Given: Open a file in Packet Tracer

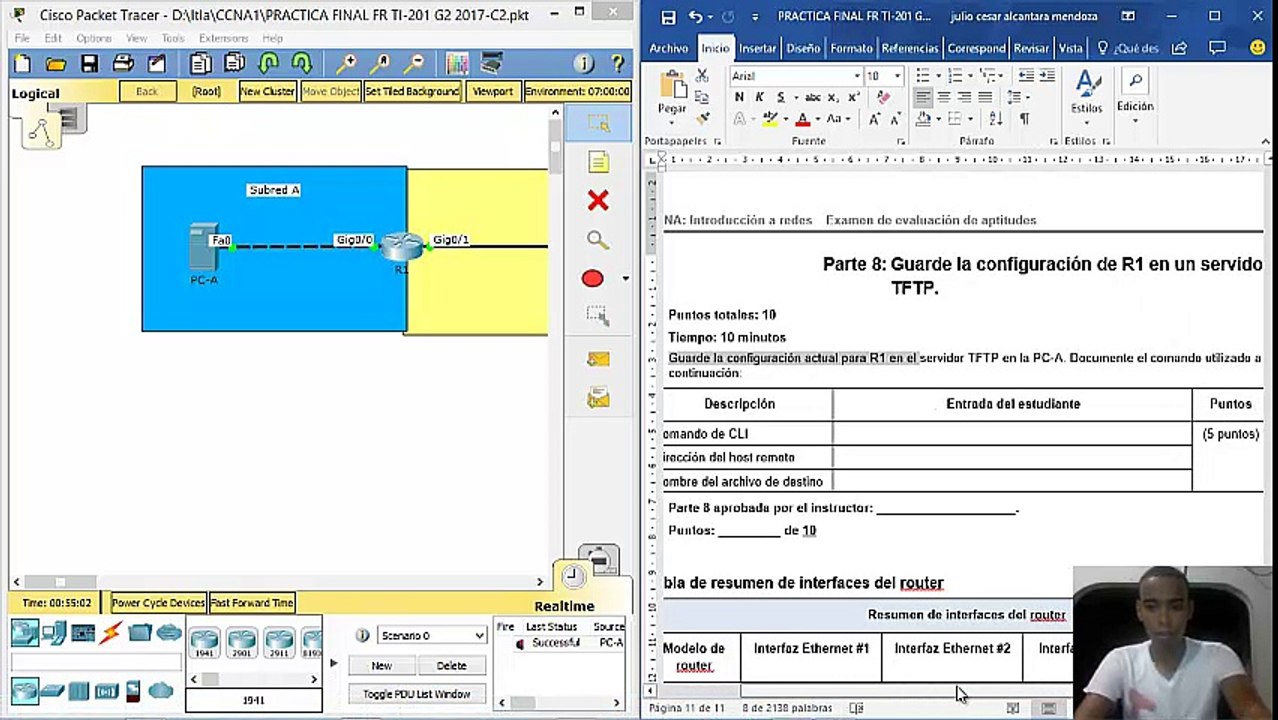Looking at the screenshot, I should point(56,64).
